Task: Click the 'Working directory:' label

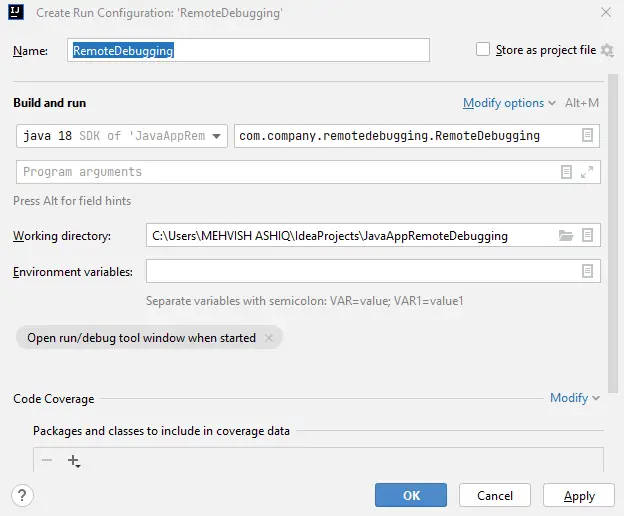Action: click(x=62, y=236)
